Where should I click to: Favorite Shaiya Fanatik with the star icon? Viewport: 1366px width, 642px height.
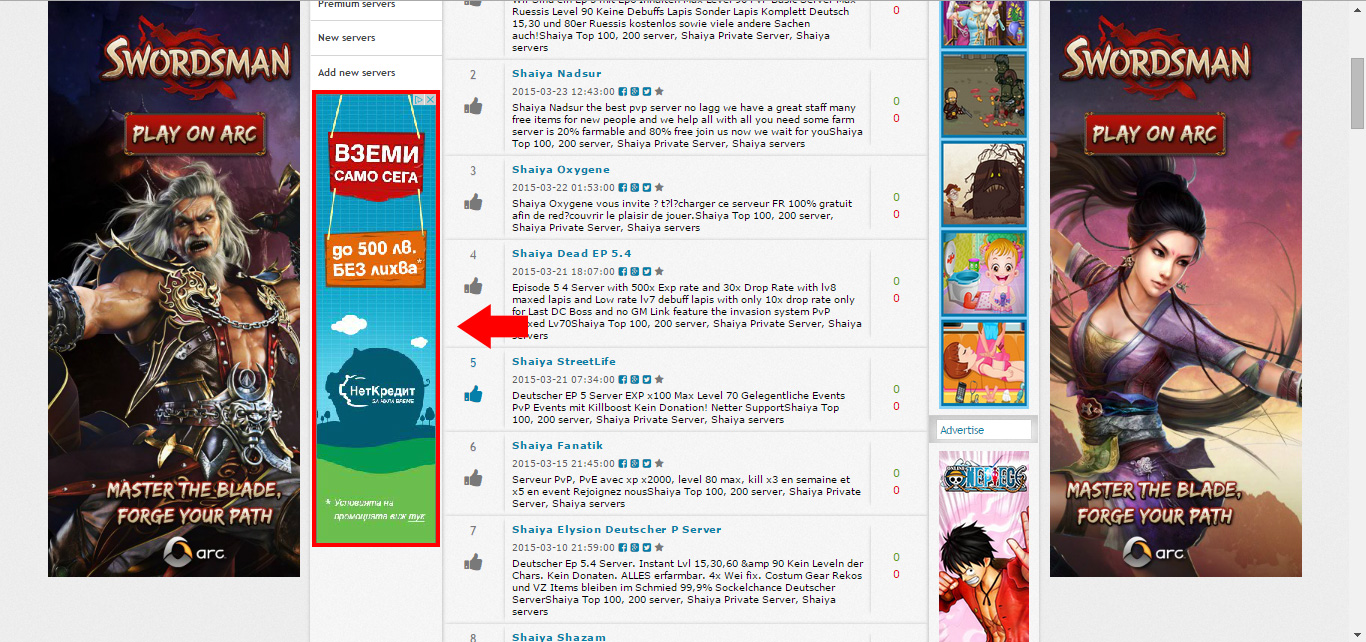tap(659, 463)
